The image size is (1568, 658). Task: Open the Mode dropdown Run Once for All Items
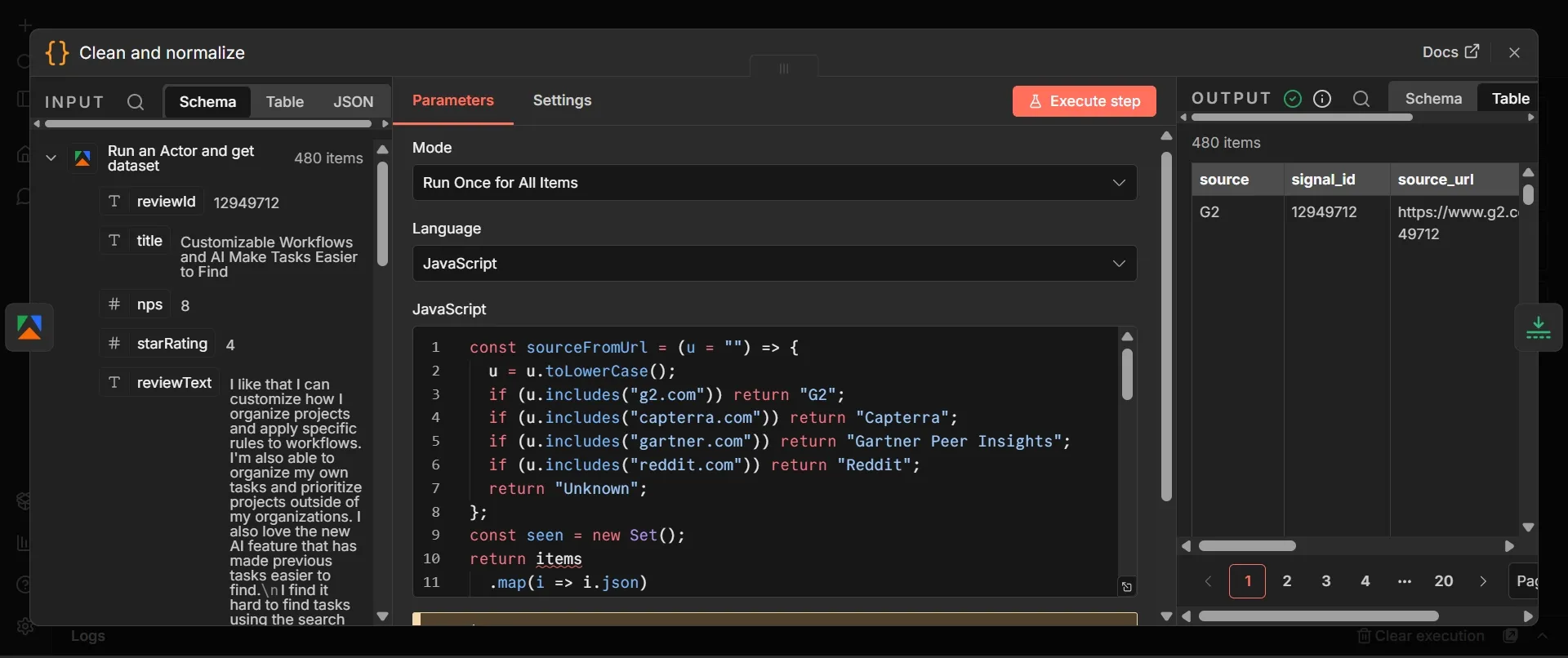[x=774, y=183]
